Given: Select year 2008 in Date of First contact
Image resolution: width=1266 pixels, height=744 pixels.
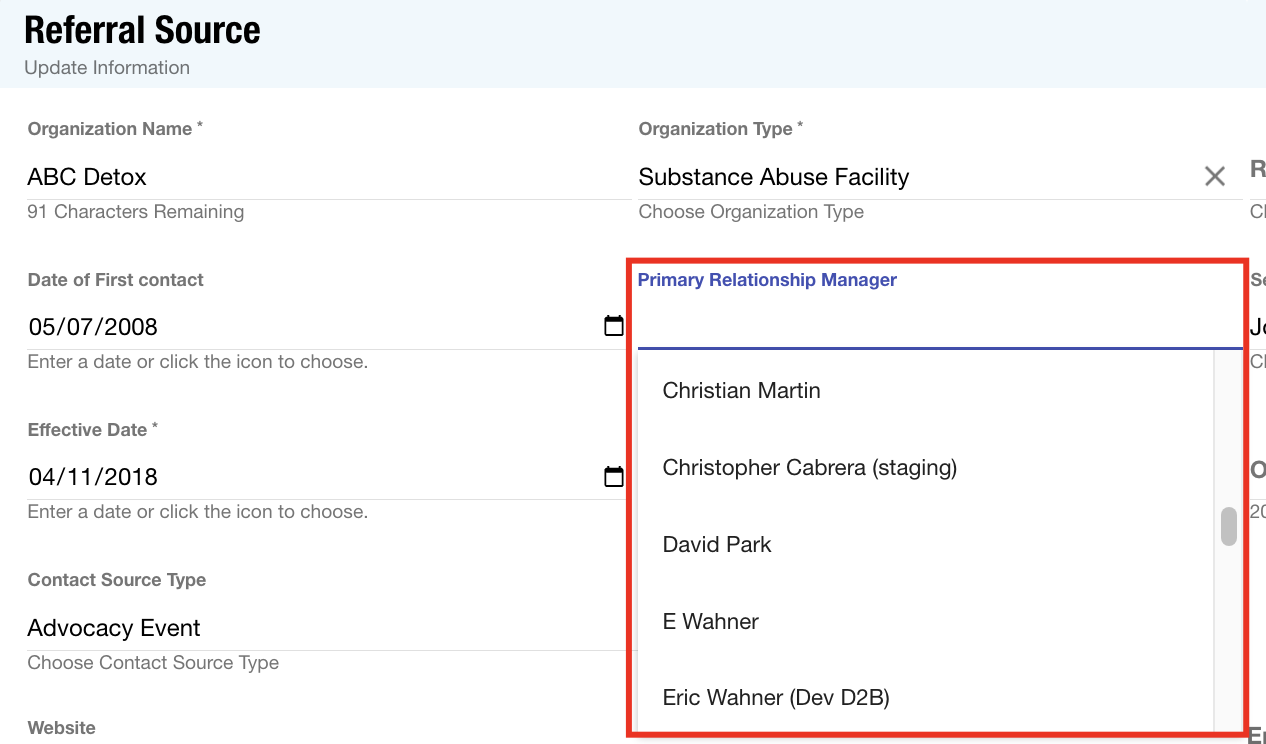Looking at the screenshot, I should [x=130, y=327].
